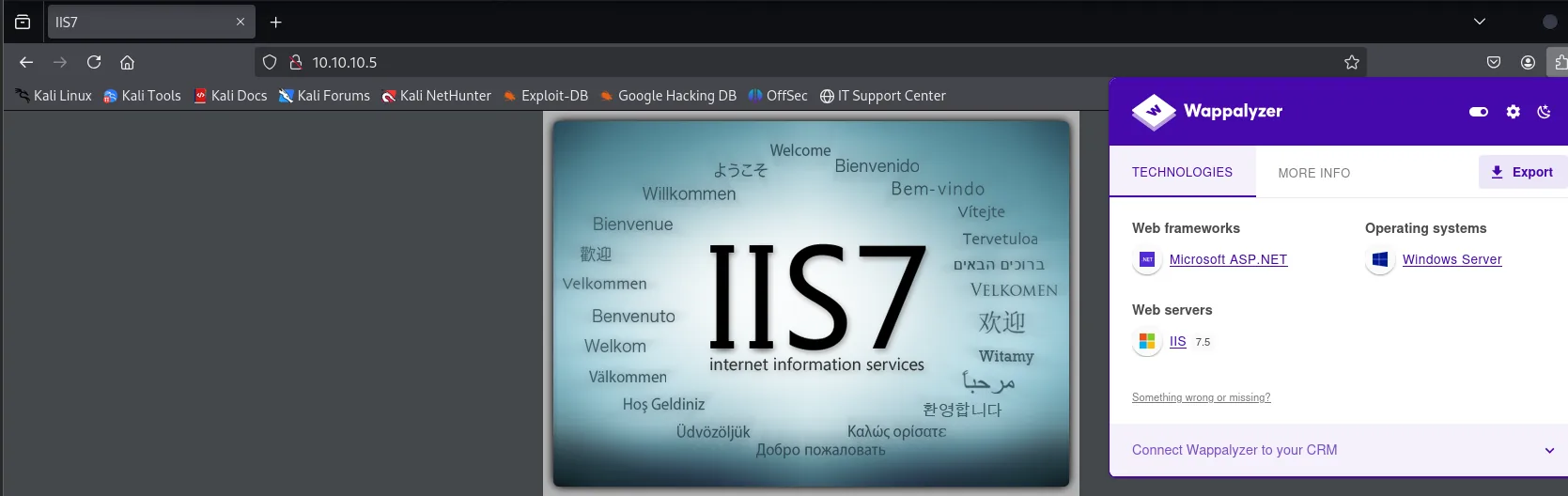This screenshot has height=496, width=1568.
Task: Click the IIS7 welcome image
Action: coord(812,303)
